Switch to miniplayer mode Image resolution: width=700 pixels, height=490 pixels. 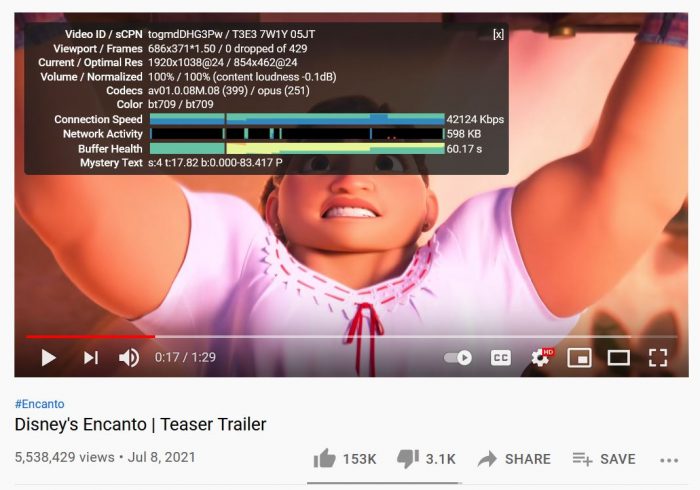click(579, 358)
